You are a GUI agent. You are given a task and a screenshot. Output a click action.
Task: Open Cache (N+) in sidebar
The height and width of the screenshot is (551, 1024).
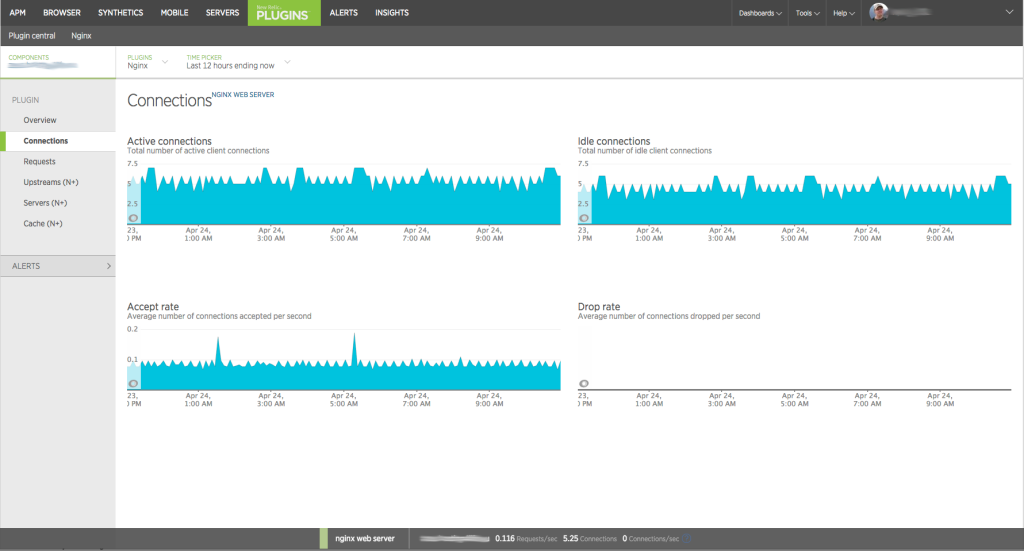pyautogui.click(x=43, y=223)
